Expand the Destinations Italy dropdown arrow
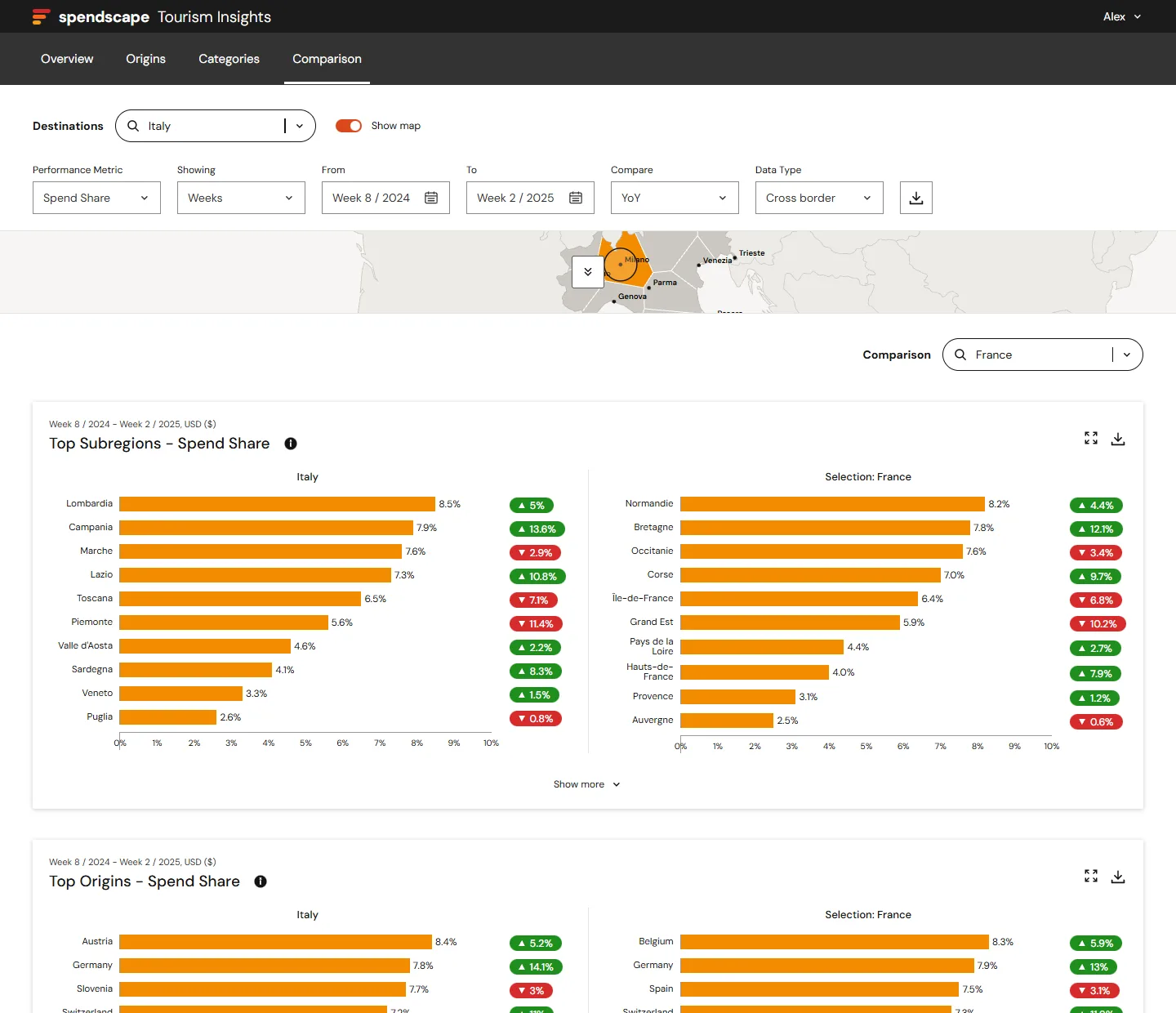Screen dimensions: 1176x1013 300,126
